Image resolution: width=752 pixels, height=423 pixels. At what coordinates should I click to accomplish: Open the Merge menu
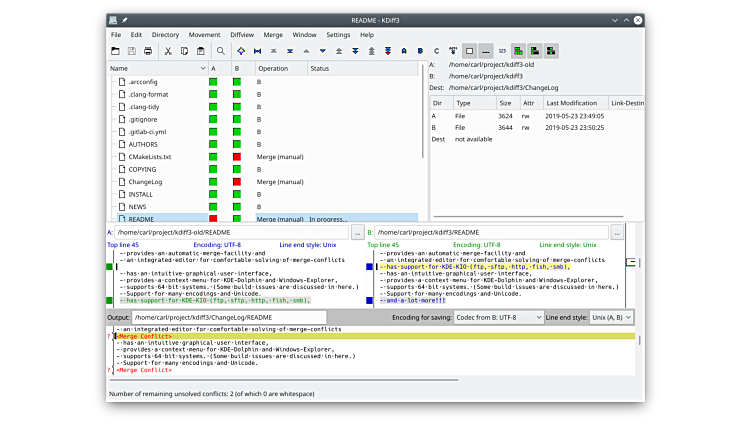click(x=272, y=34)
